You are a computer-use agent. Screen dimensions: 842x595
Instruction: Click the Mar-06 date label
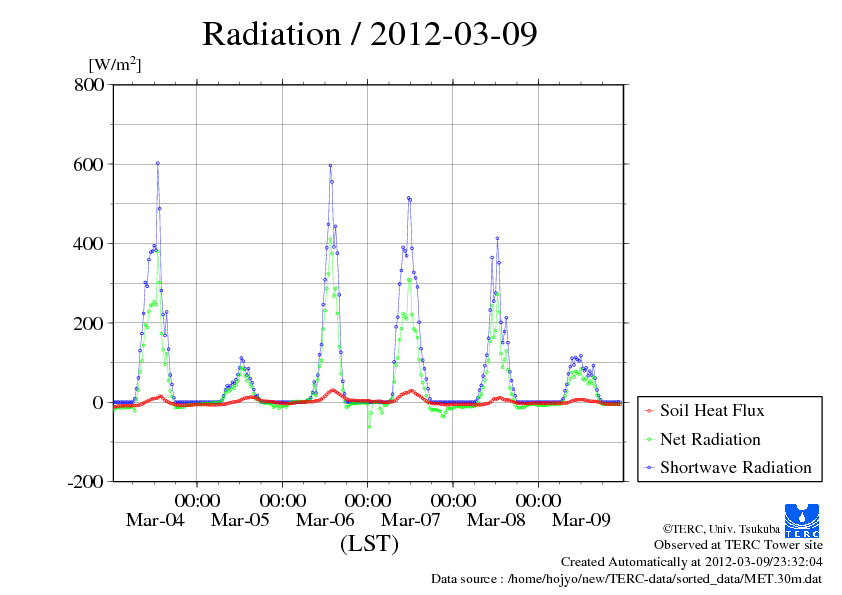pyautogui.click(x=325, y=520)
